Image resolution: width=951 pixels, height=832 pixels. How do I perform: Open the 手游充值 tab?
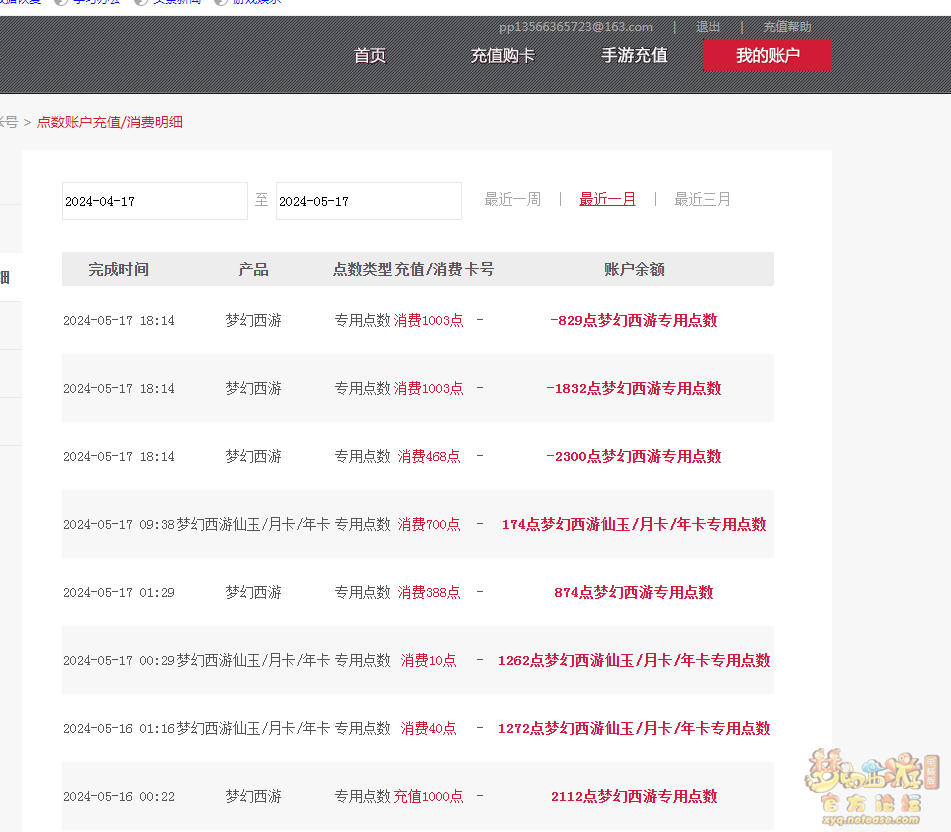tap(634, 56)
